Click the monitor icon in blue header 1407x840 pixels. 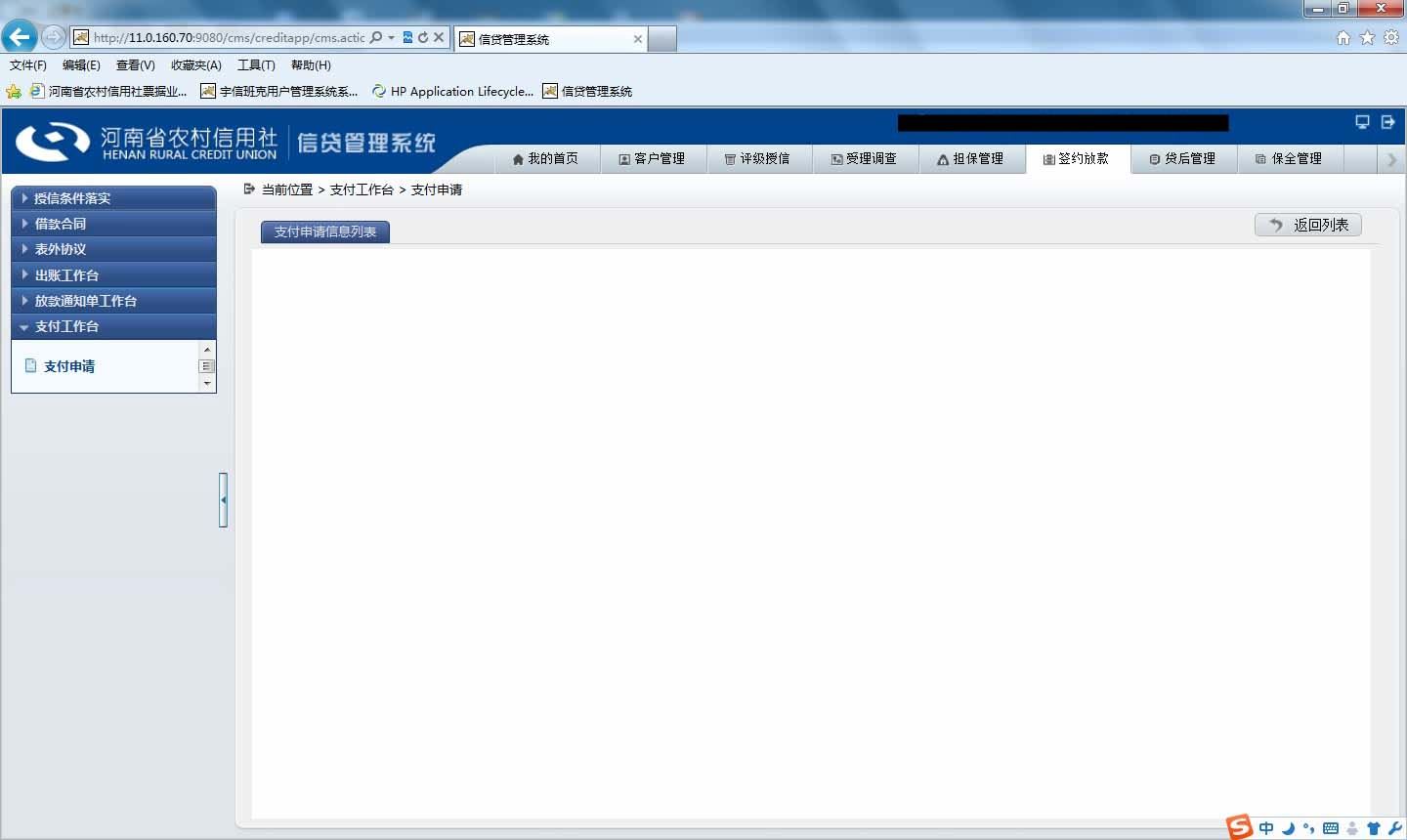(x=1362, y=122)
